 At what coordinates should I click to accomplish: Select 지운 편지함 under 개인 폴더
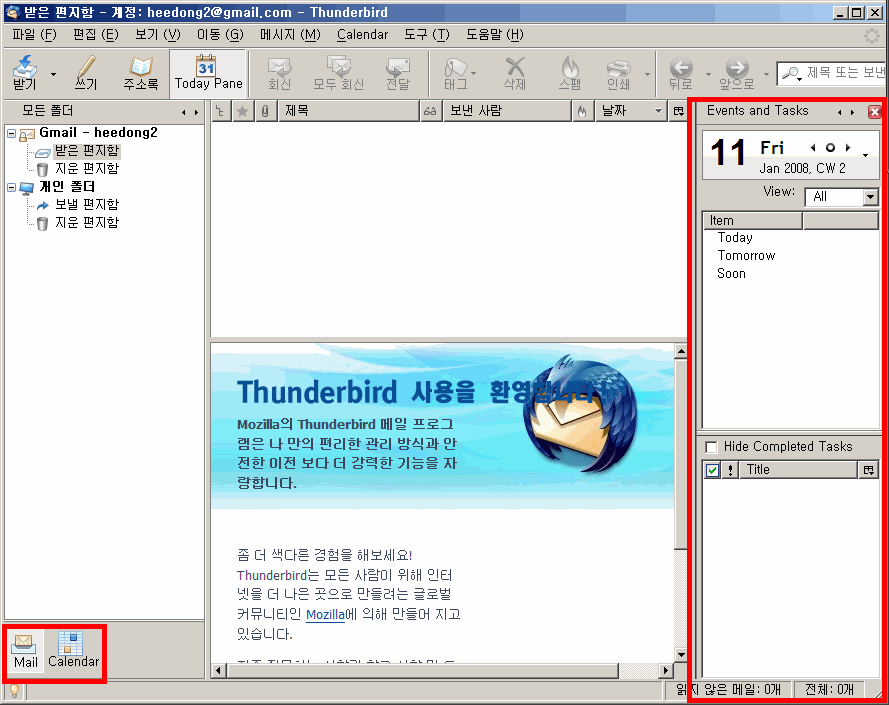pos(87,222)
